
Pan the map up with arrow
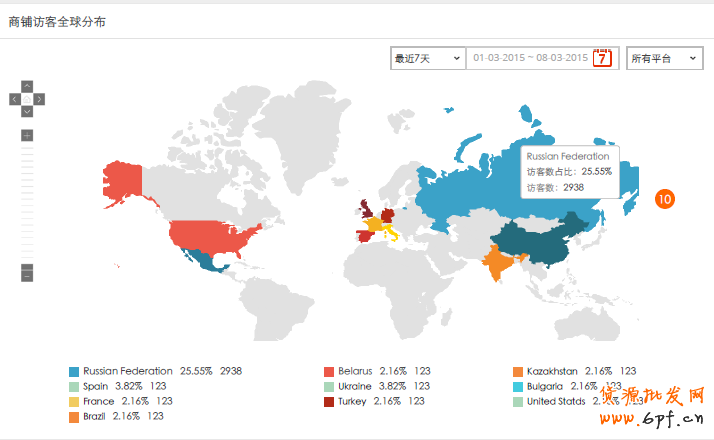(27, 86)
